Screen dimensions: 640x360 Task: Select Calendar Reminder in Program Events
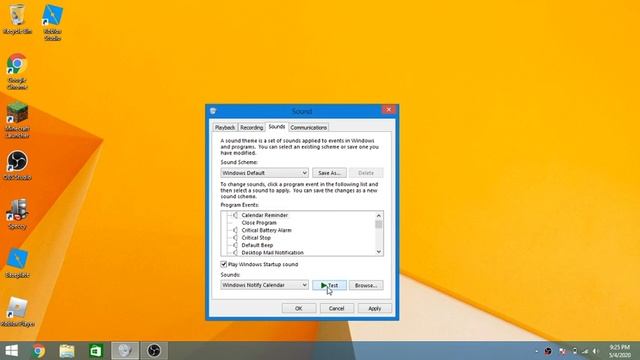point(264,215)
